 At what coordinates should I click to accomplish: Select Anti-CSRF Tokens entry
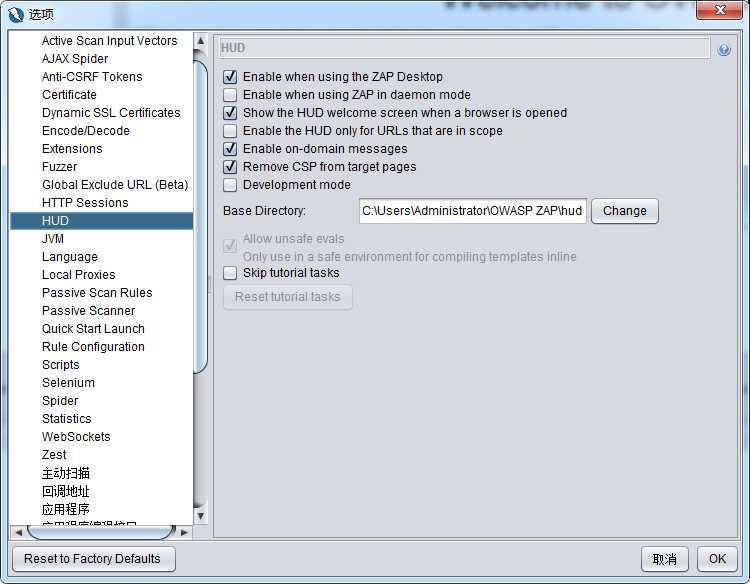tap(92, 77)
